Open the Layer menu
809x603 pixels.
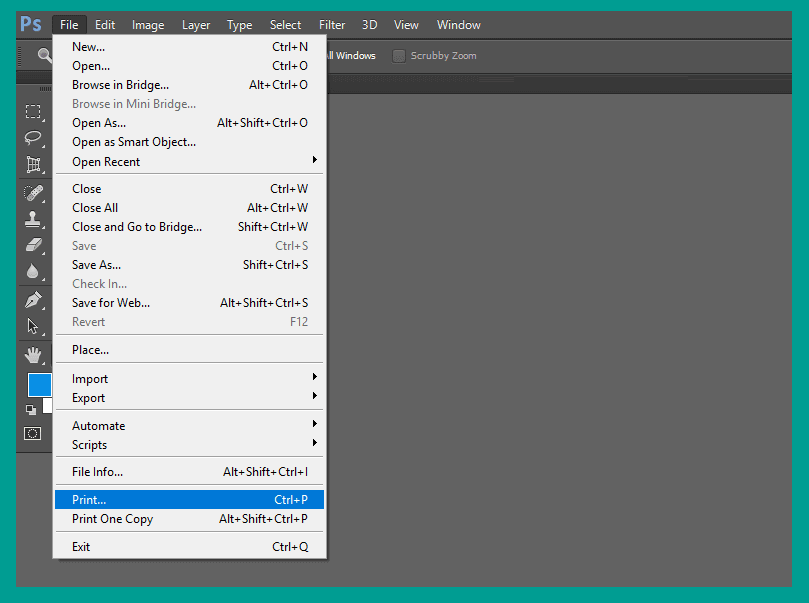tap(196, 25)
